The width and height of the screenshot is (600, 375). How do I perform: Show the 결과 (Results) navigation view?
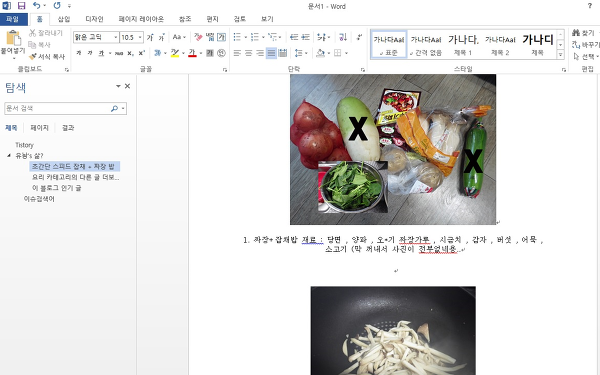click(x=68, y=128)
